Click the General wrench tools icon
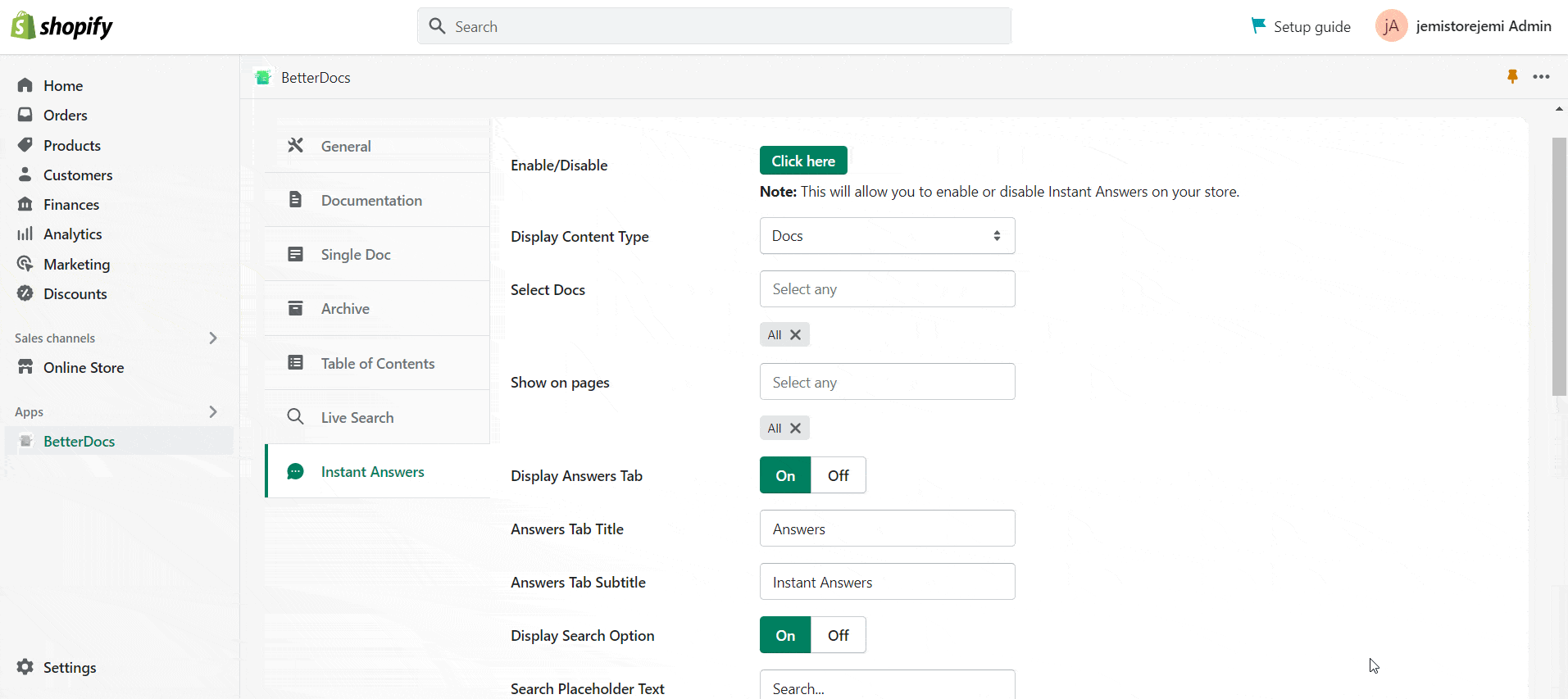Viewport: 1568px width, 699px height. click(x=296, y=145)
